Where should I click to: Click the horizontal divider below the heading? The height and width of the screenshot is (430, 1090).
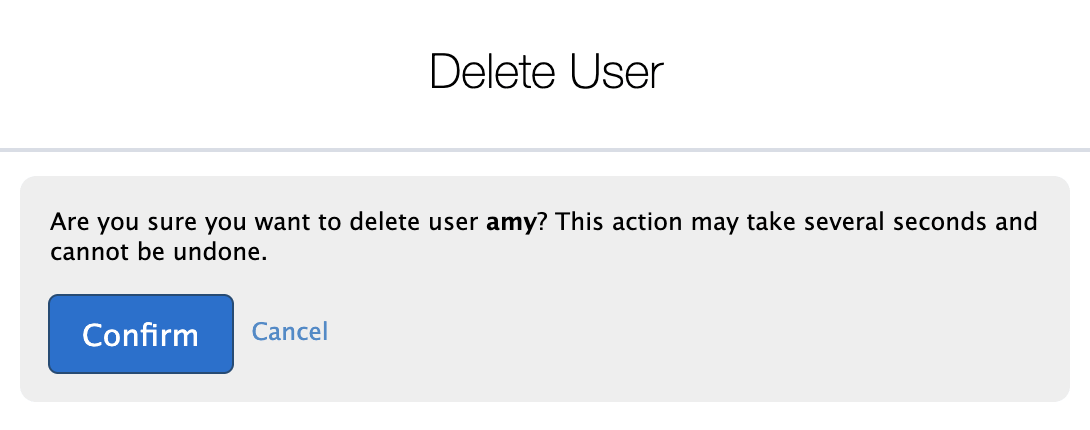click(x=545, y=149)
